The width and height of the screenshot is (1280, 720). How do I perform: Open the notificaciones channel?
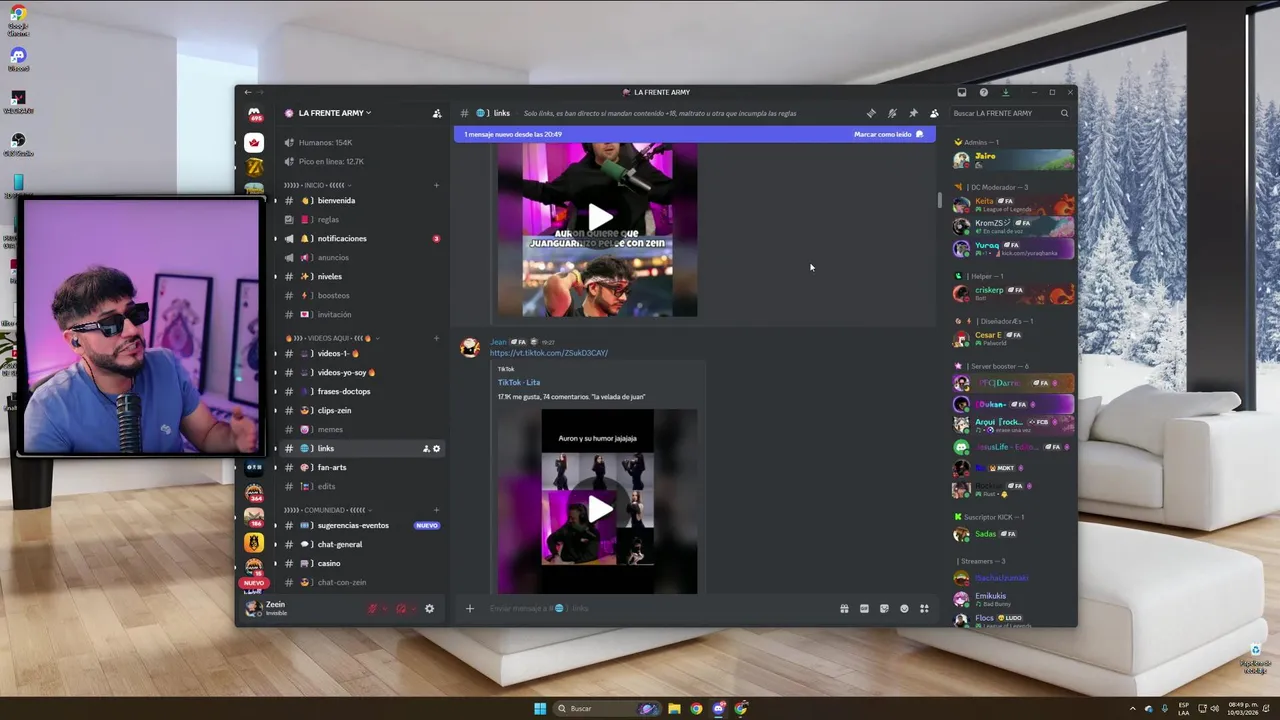point(362,239)
